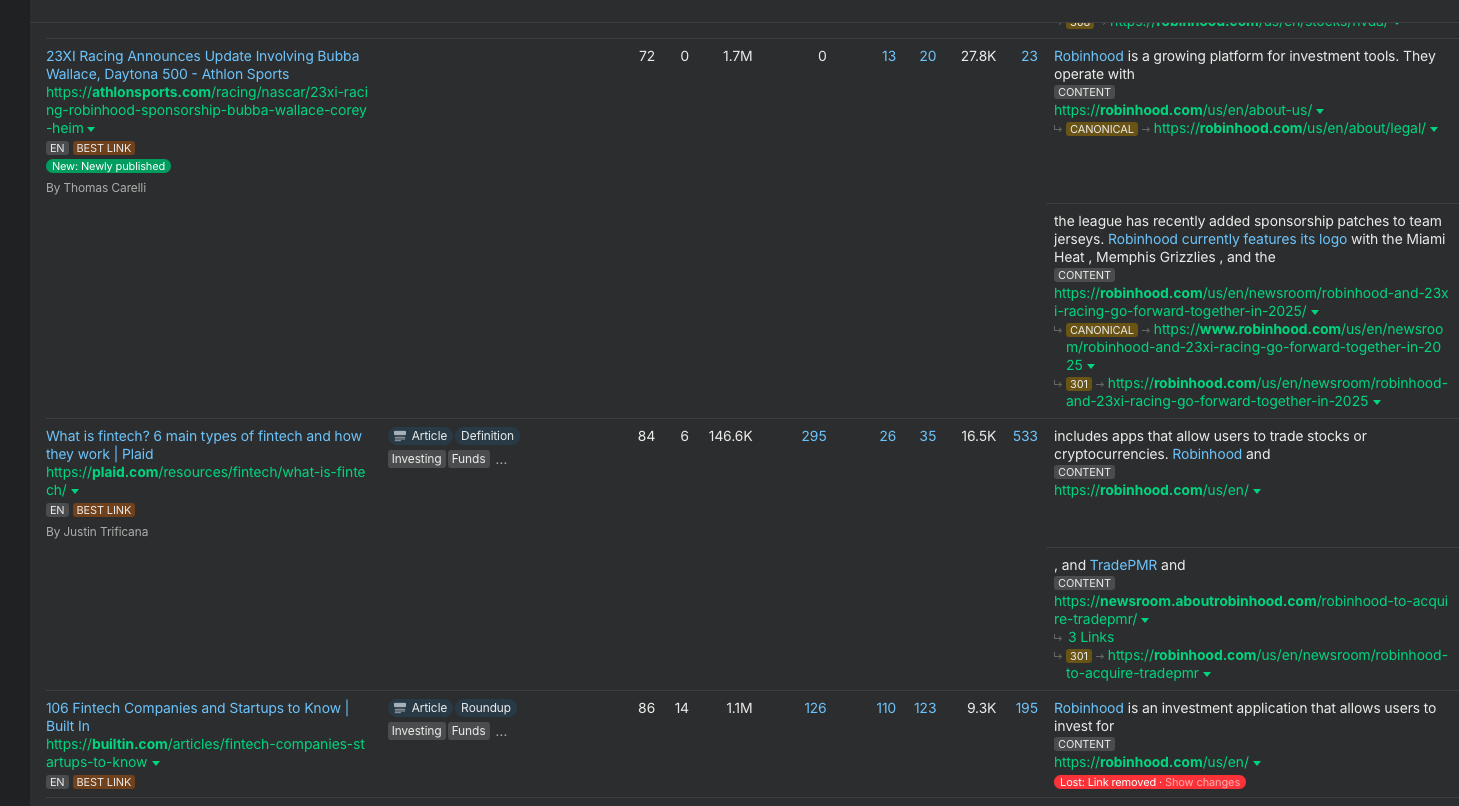Viewport: 1459px width, 806px height.
Task: Click the Article icon badge in Built In row
Action: pos(420,708)
